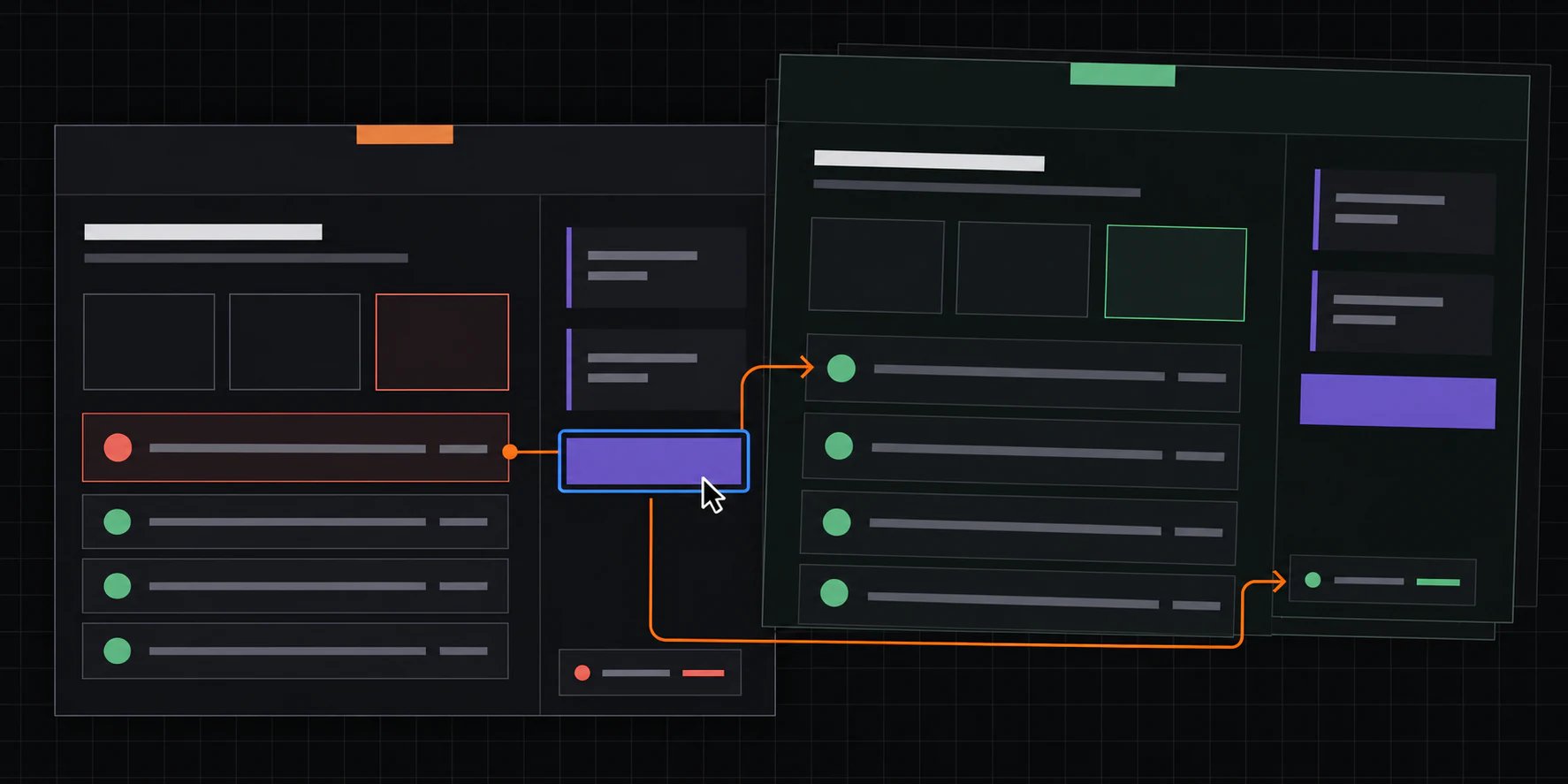The image size is (1568, 784).
Task: Click the green dot in the right window's second row
Action: click(x=839, y=445)
